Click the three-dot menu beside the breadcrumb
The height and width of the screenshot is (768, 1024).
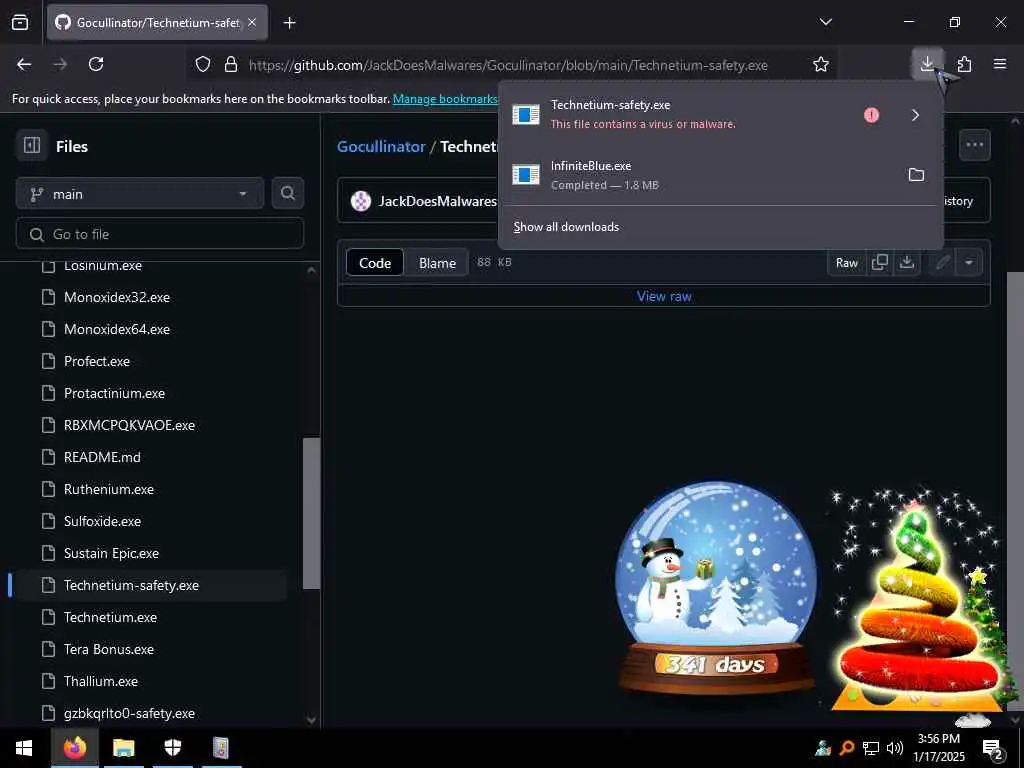tap(974, 145)
